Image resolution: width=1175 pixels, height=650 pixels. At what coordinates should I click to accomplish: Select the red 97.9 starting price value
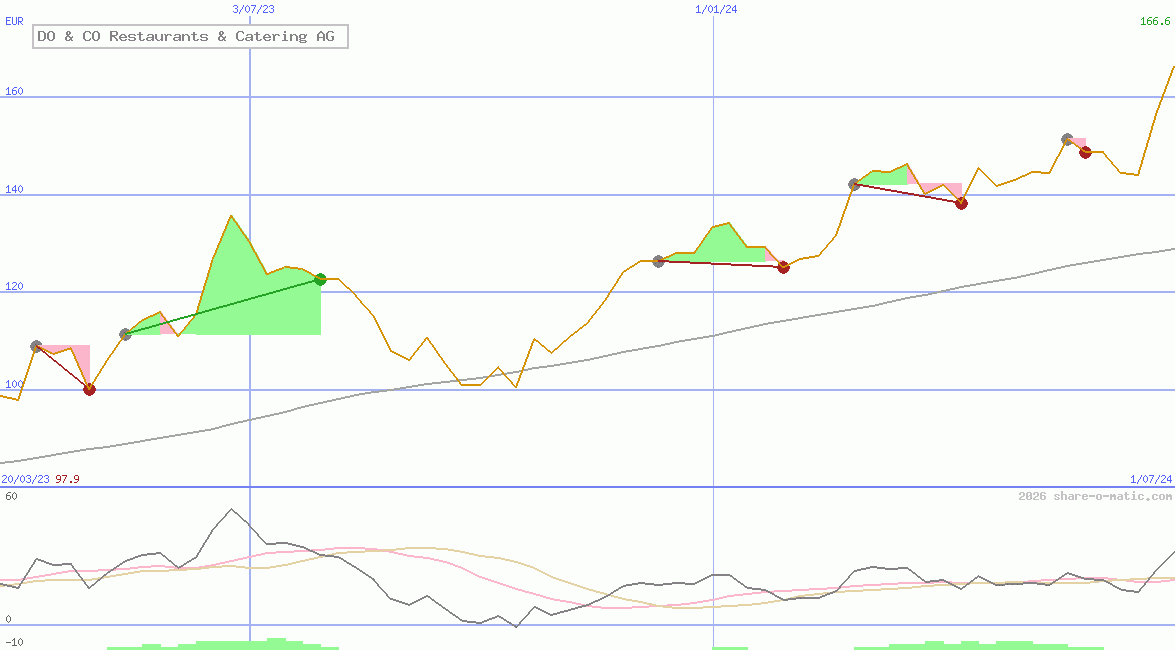tap(67, 479)
